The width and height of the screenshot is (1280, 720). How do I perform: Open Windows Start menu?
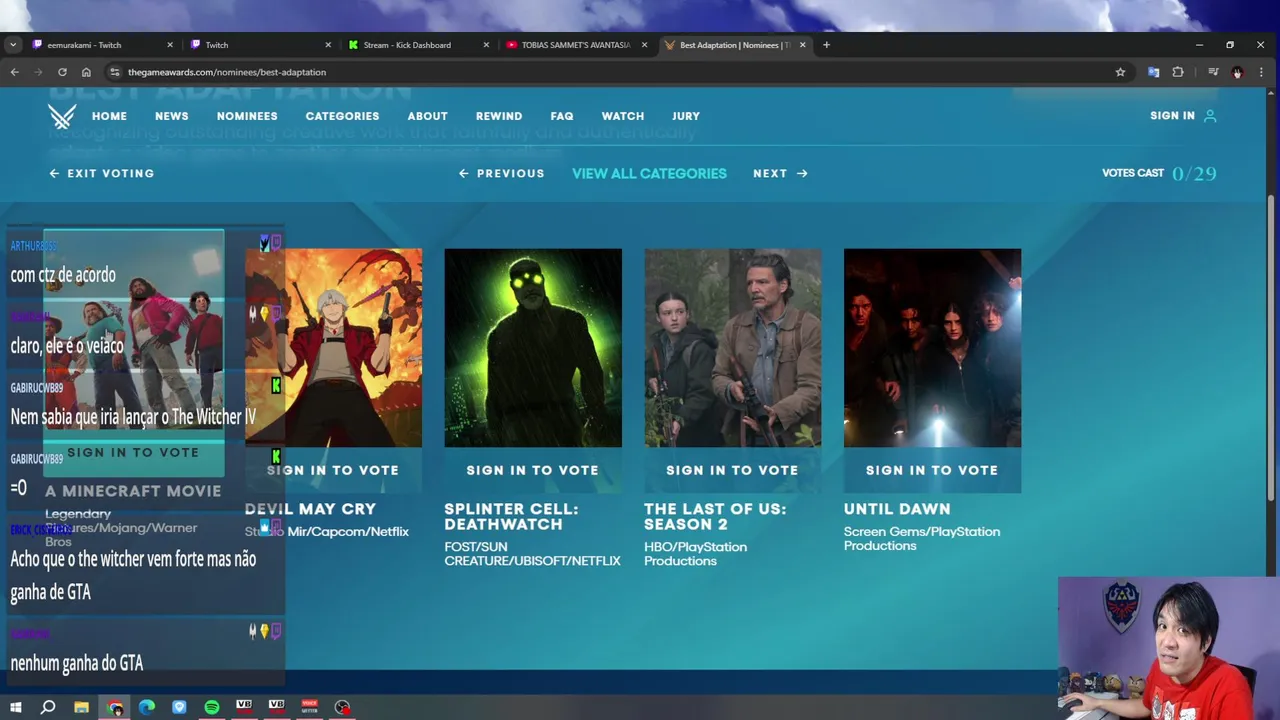[x=15, y=707]
